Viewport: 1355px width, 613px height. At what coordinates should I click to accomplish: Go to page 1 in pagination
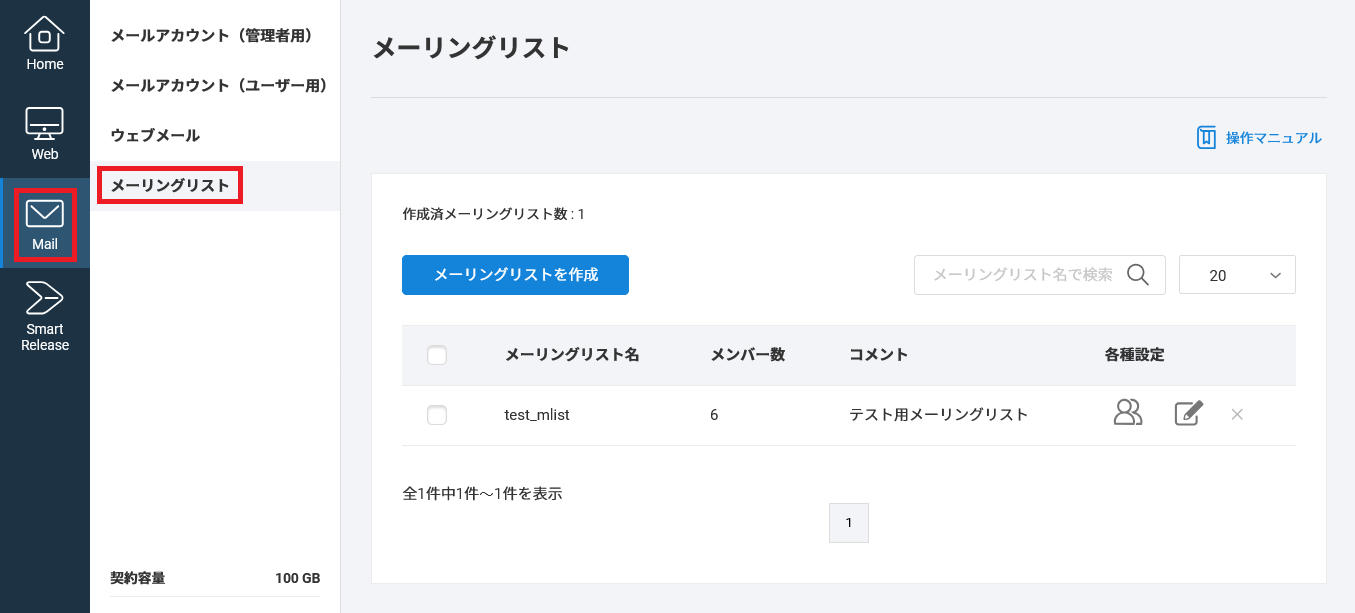pyautogui.click(x=848, y=523)
